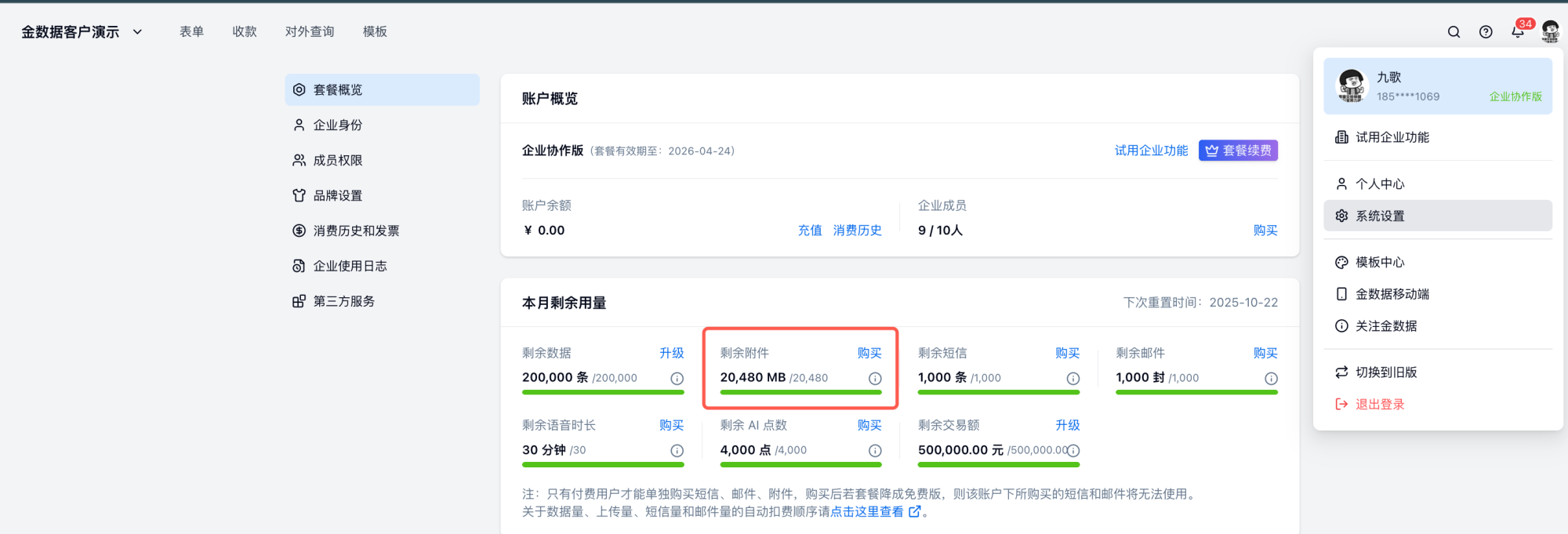Click the green 剩余语音时长 progress bar
The image size is (1568, 534).
[x=602, y=465]
